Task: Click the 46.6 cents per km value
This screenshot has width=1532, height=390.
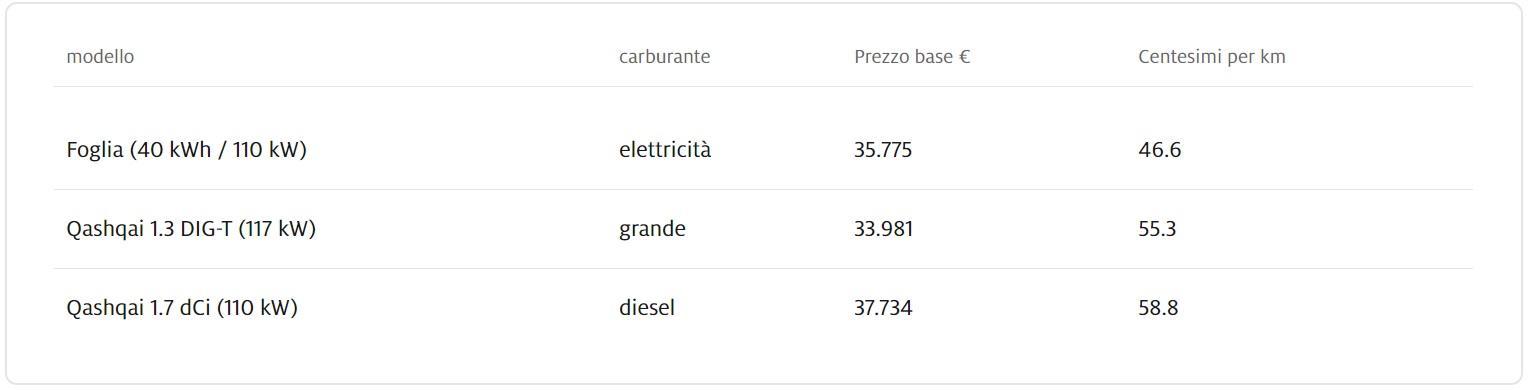Action: click(x=1159, y=150)
